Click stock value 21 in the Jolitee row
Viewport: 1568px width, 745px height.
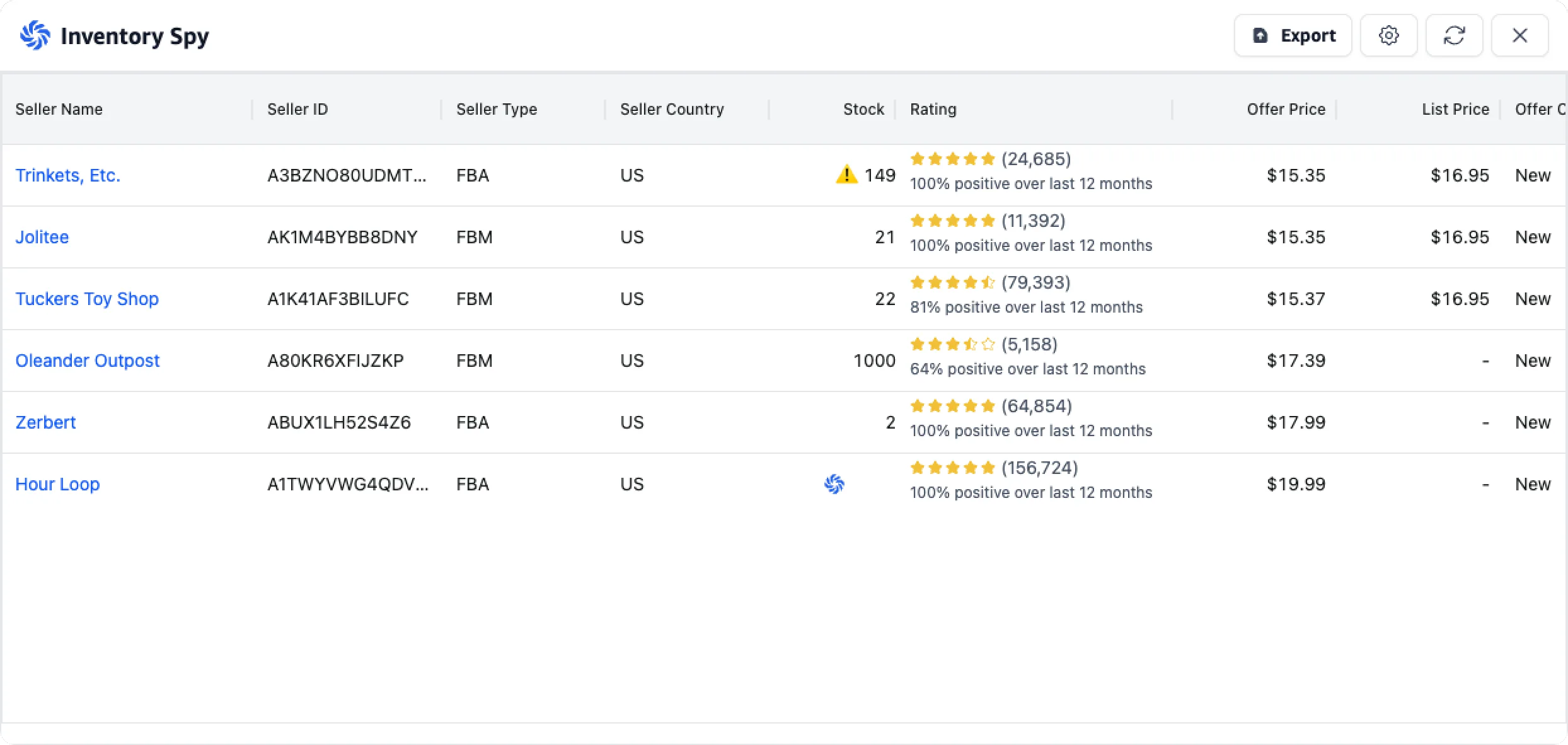tap(885, 237)
